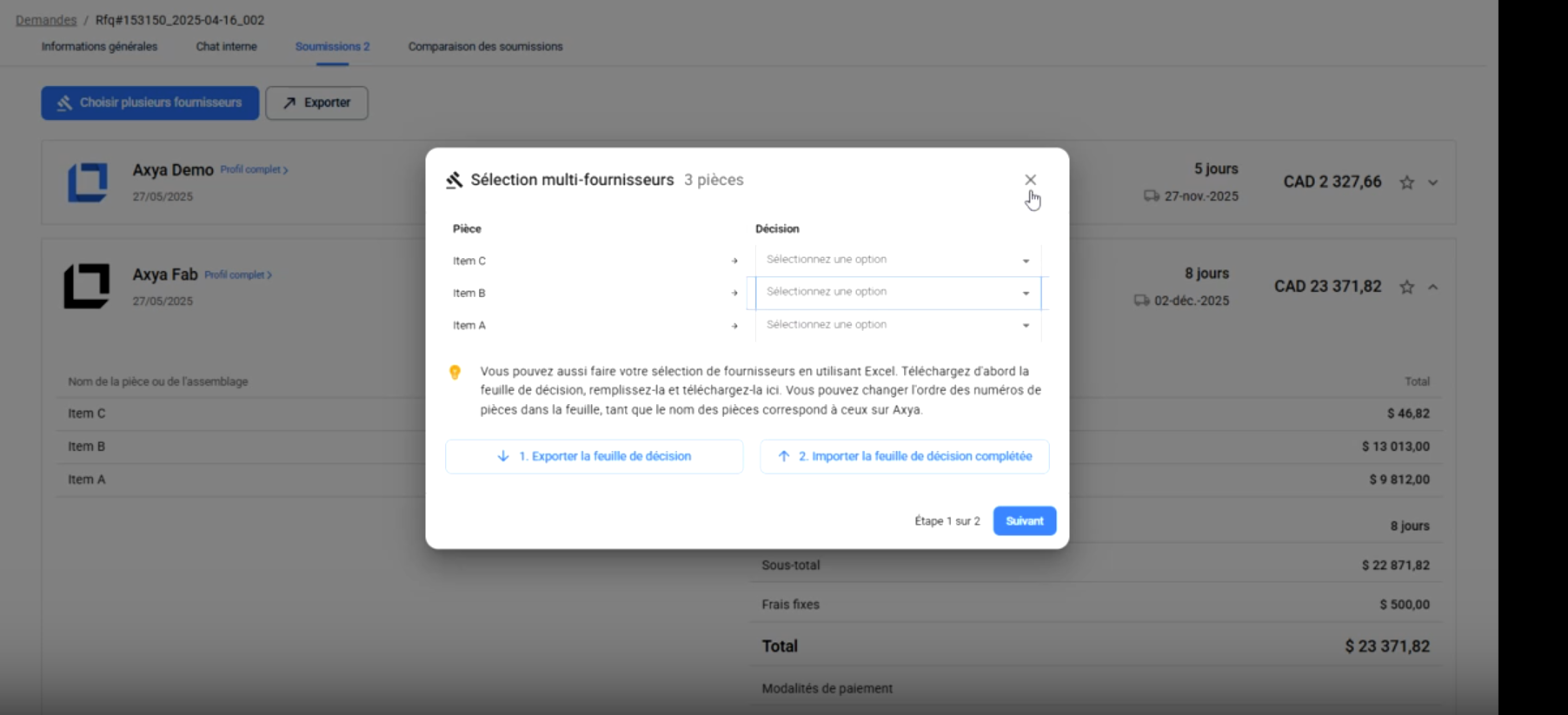Star the Axya Fab submission

tap(1406, 288)
